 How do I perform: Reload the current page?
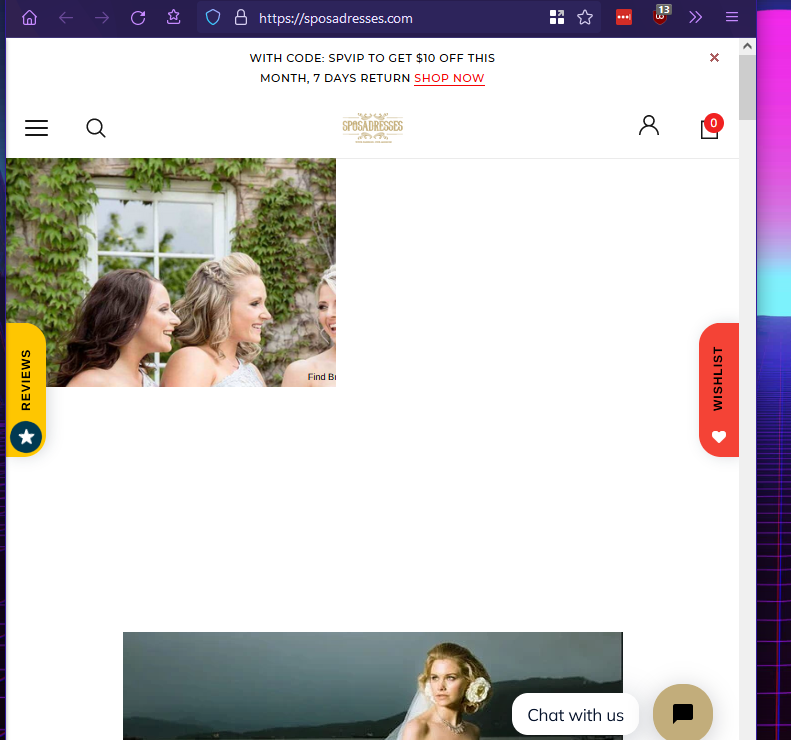click(x=138, y=18)
